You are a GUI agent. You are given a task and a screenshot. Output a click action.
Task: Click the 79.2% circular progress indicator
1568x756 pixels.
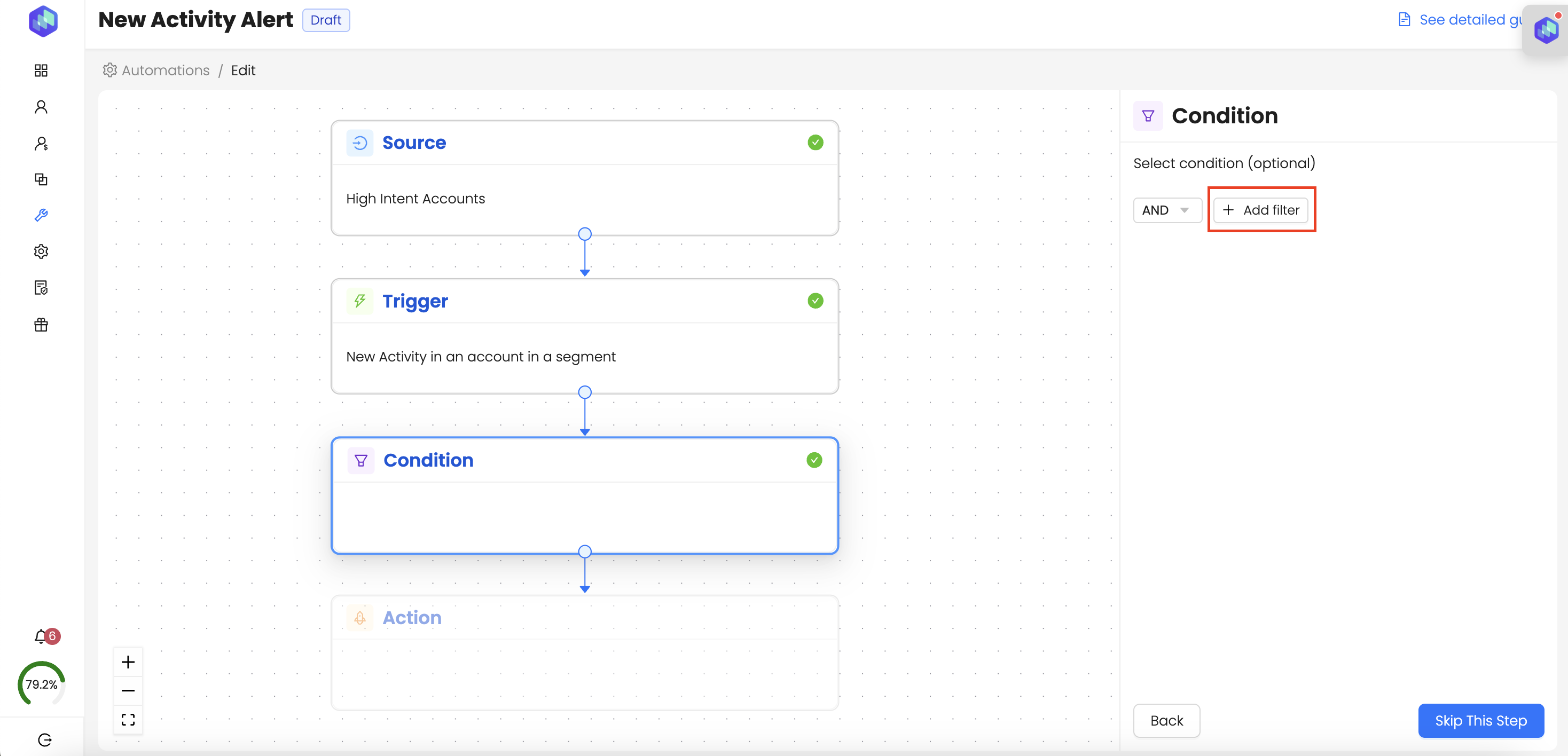[x=41, y=684]
